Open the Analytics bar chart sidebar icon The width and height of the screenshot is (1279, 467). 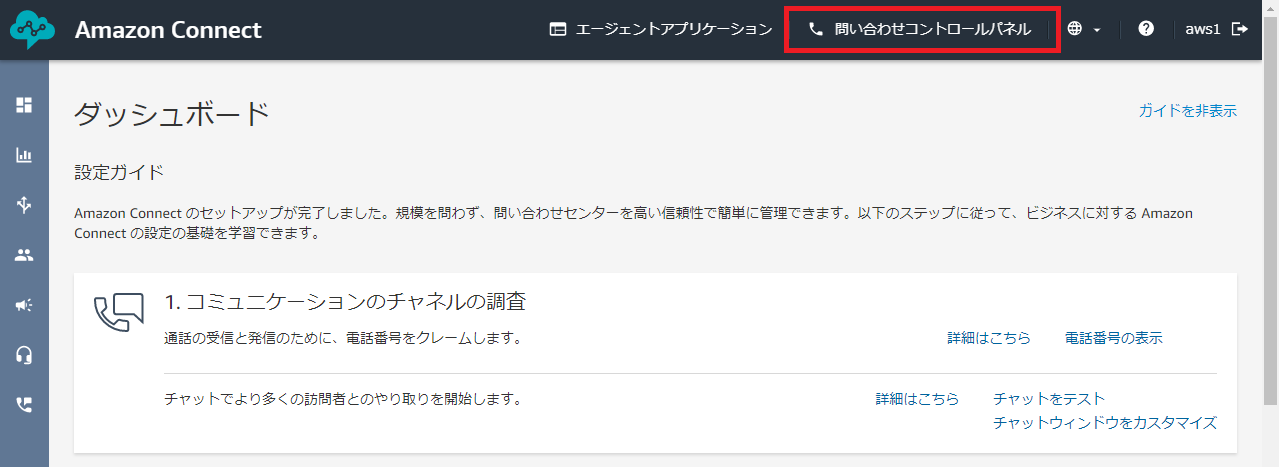click(24, 155)
